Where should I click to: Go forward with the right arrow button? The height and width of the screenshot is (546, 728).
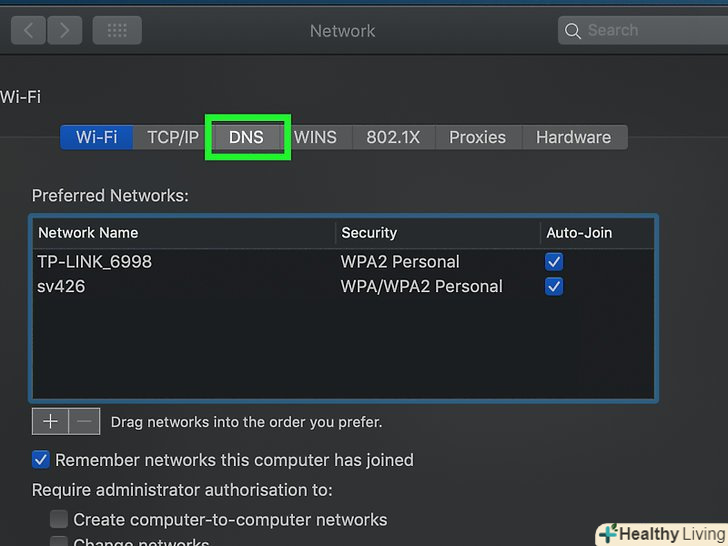tap(64, 30)
